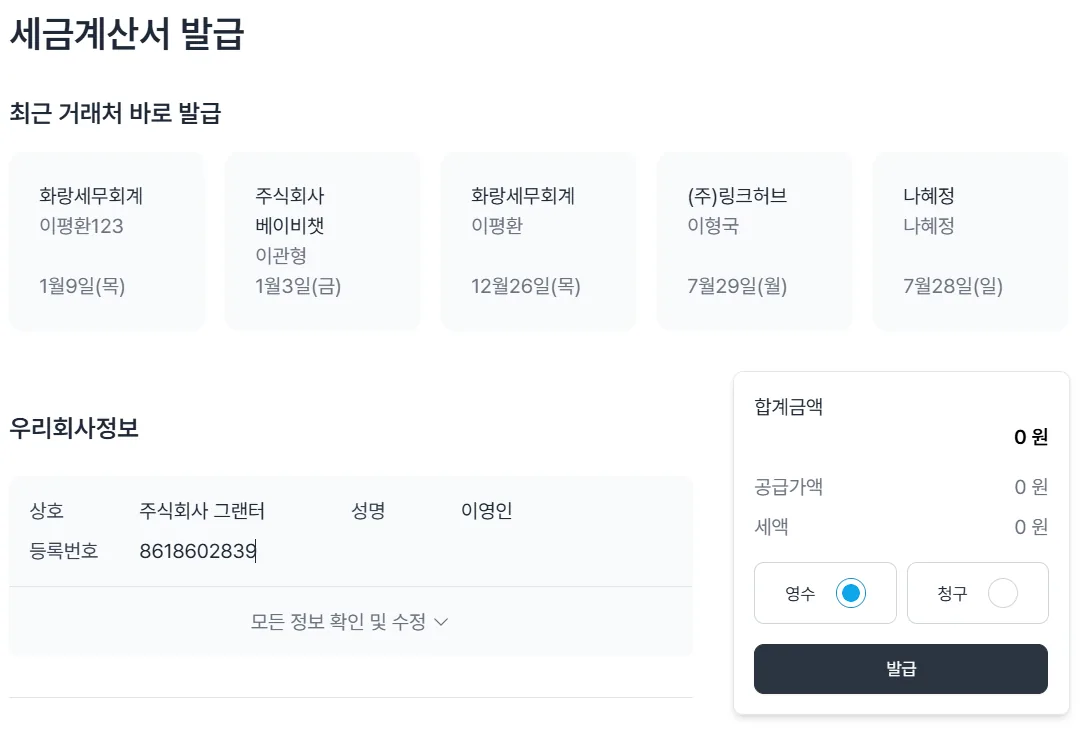Choose the 주식회사 베이비챗 client card

[323, 241]
